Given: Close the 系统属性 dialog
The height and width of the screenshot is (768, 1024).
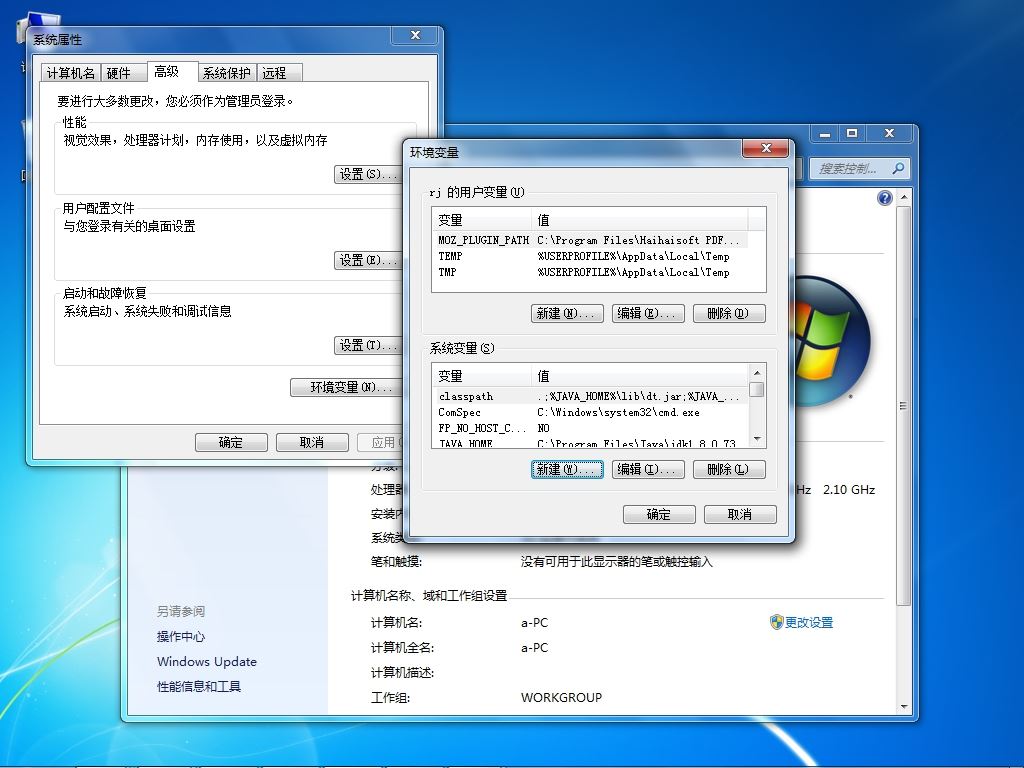Looking at the screenshot, I should [x=415, y=35].
